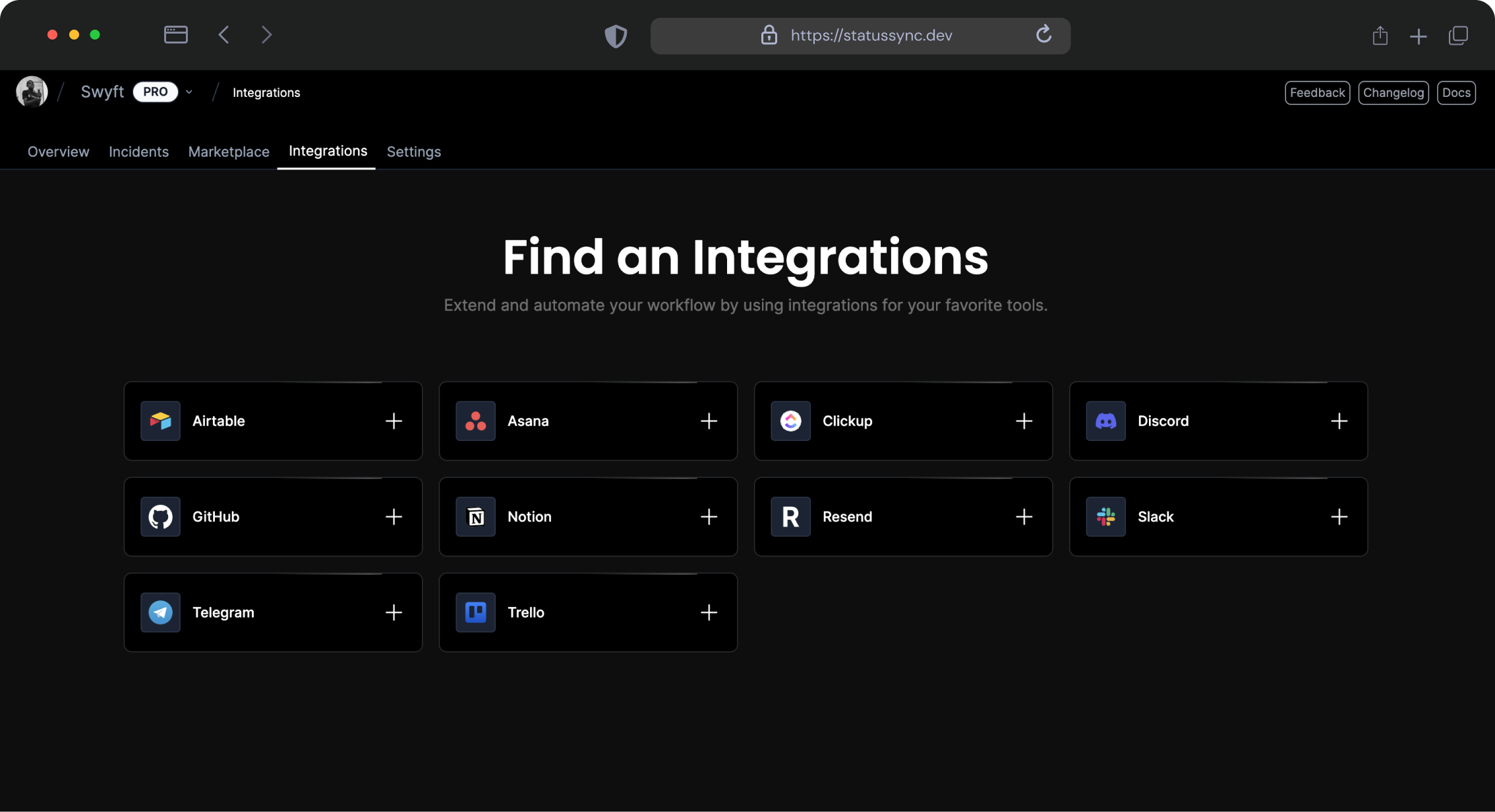Switch to the Marketplace tab
Screen dimensions: 1495x812
click(x=229, y=152)
